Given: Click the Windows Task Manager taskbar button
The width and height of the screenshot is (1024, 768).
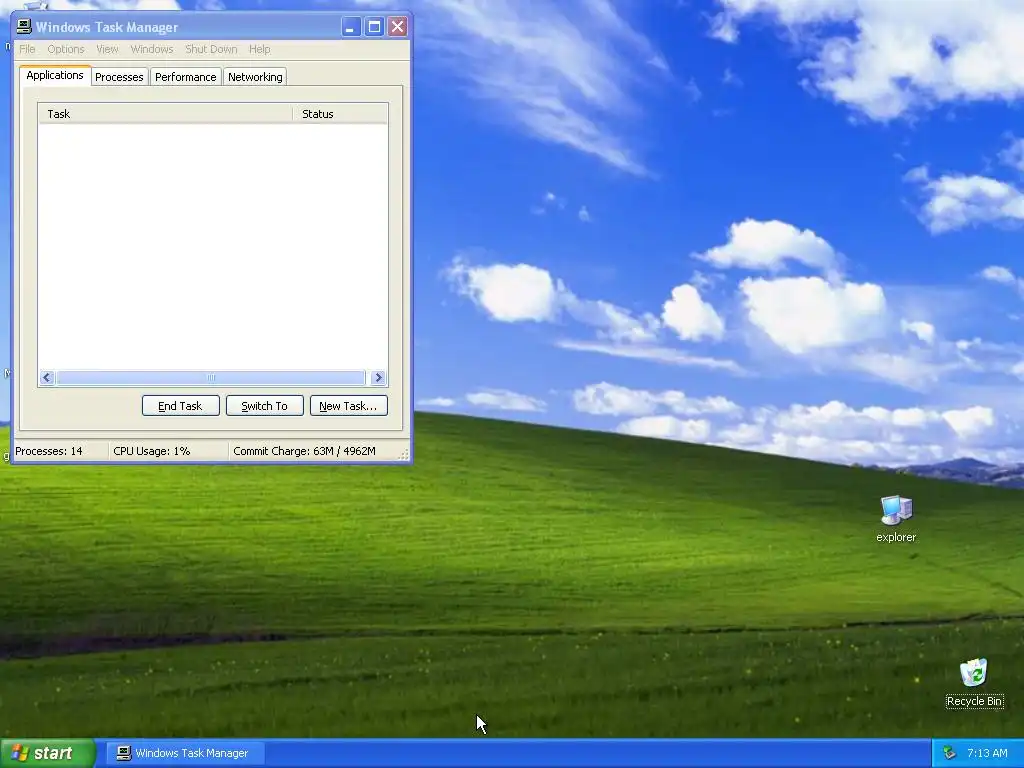Looking at the screenshot, I should pos(184,753).
